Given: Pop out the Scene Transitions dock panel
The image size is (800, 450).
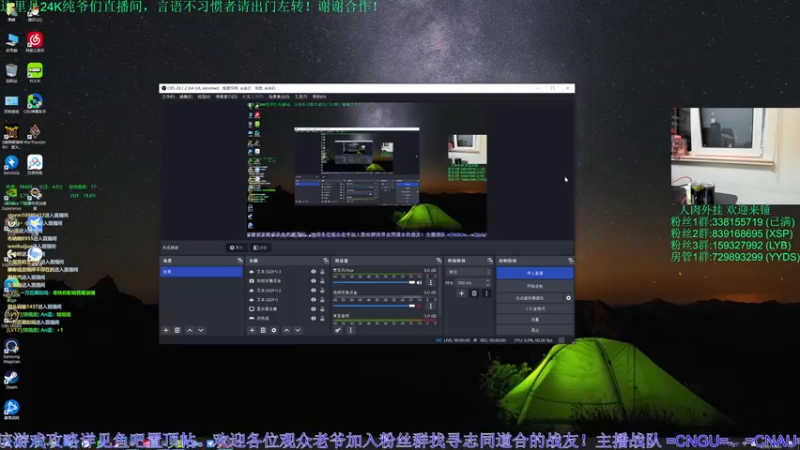Looking at the screenshot, I should [x=490, y=261].
